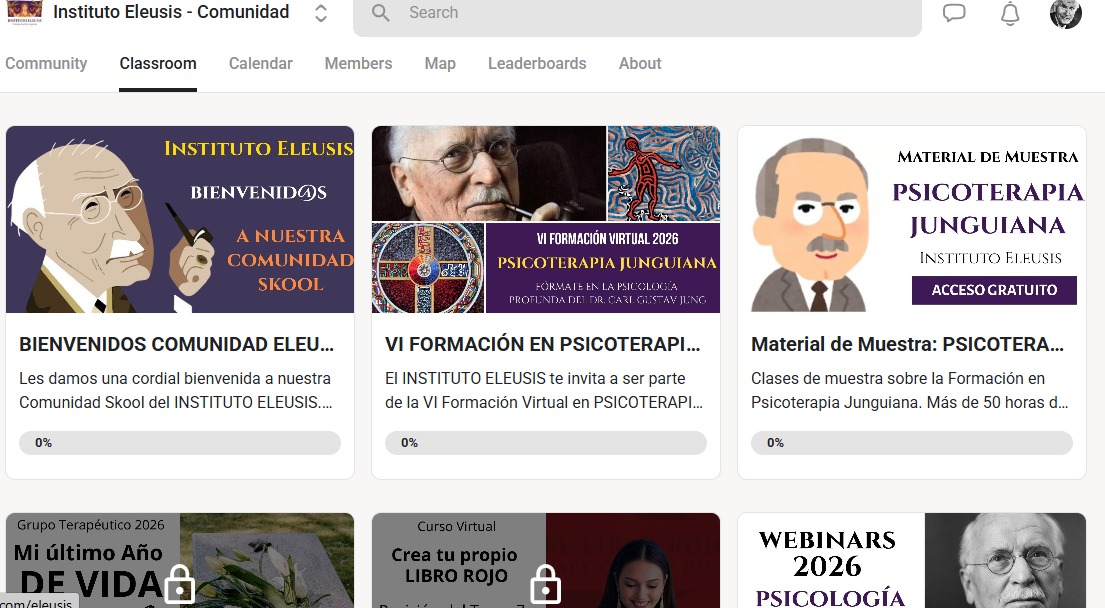Click the 'El INSTITUTO ELEUSIS te invita' description
Screen dimensions: 1105x608
click(544, 390)
